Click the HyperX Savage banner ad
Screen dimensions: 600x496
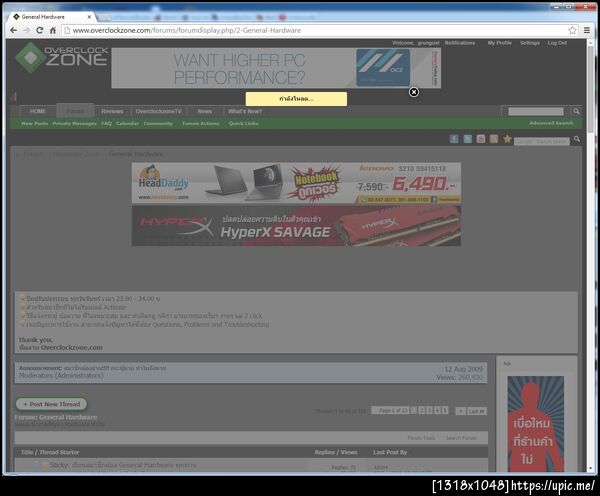[296, 226]
